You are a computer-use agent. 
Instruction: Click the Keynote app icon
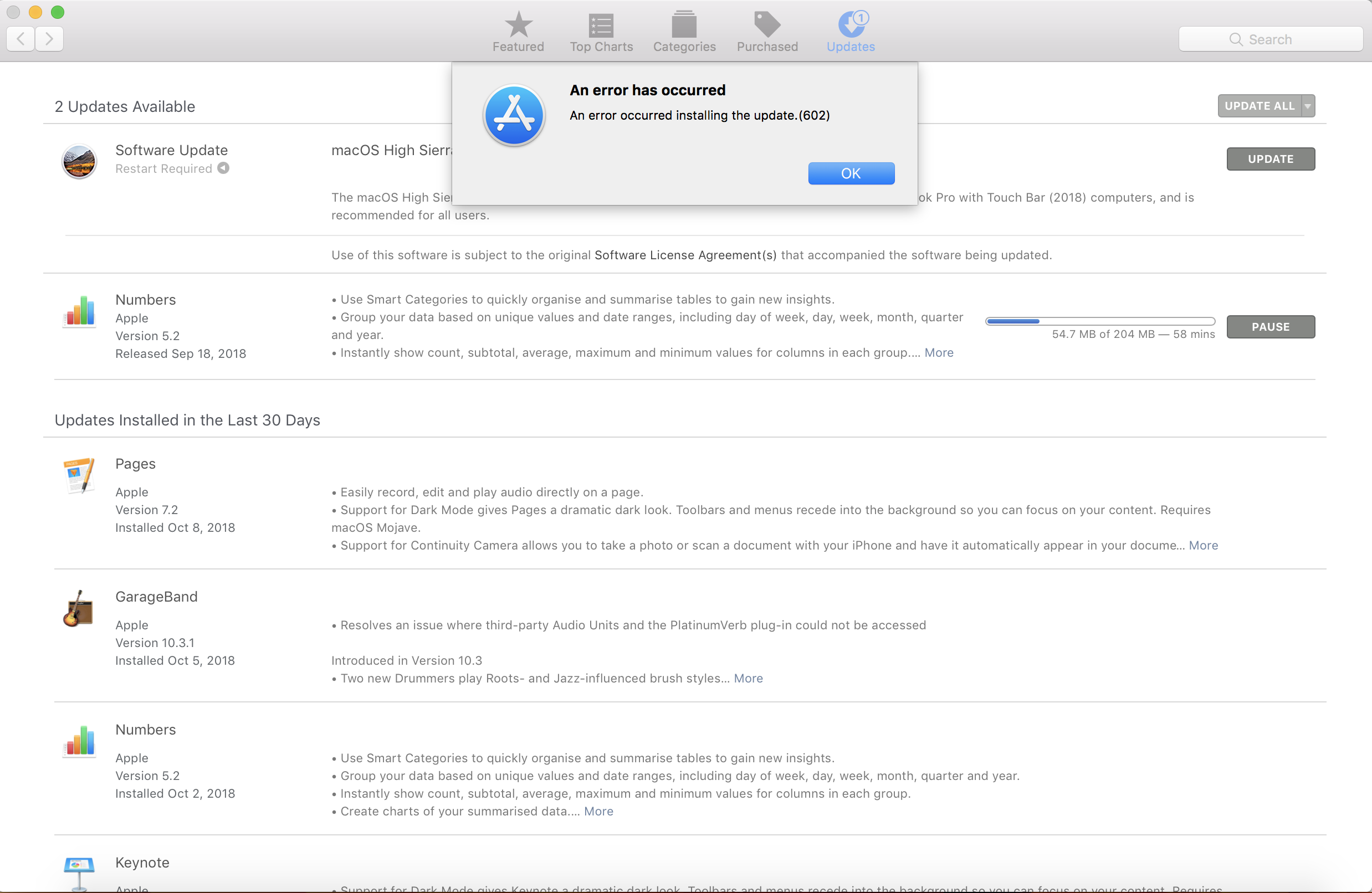(x=79, y=871)
